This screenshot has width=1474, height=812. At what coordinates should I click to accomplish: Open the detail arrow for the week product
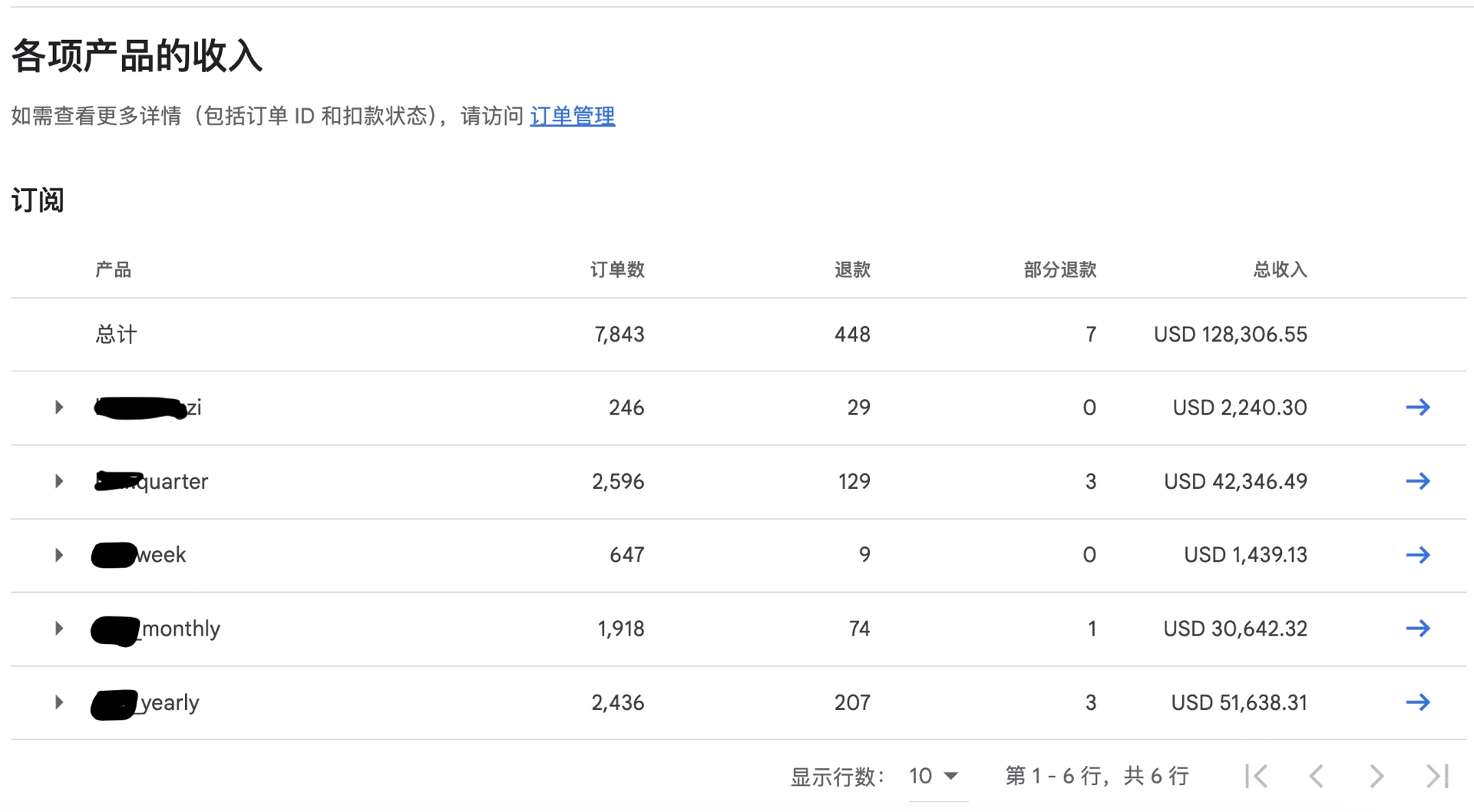point(1419,554)
